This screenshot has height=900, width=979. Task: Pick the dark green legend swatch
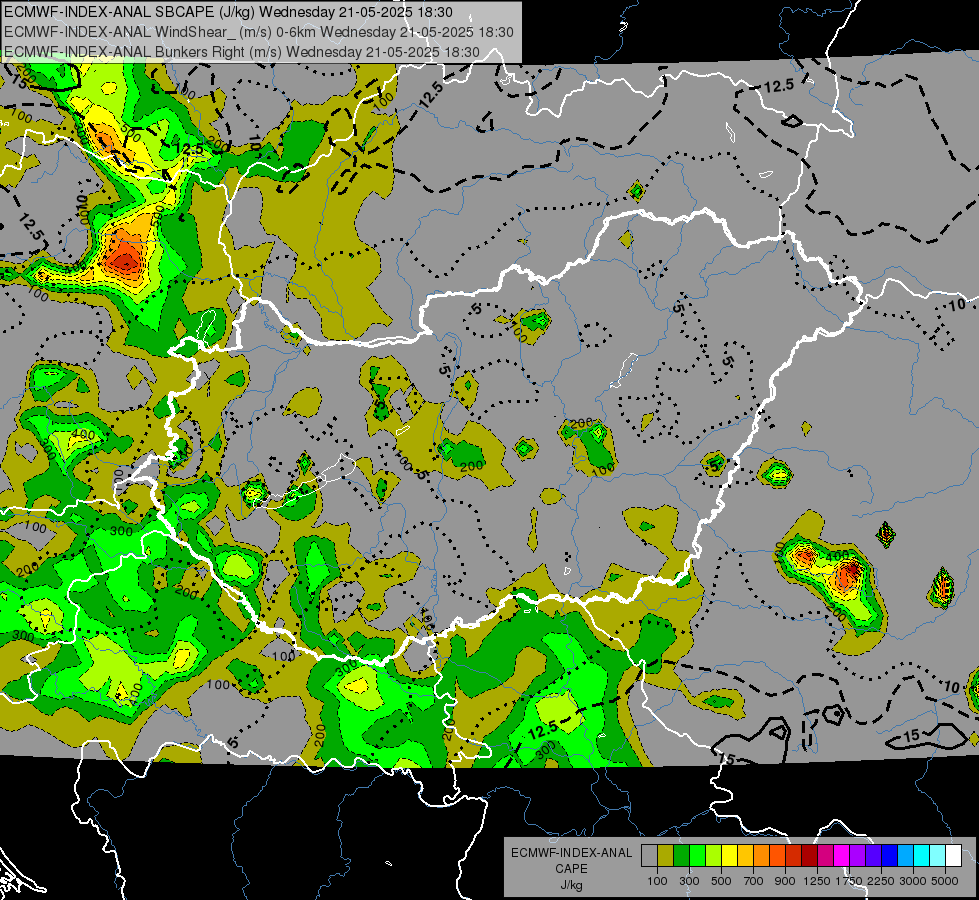[681, 856]
